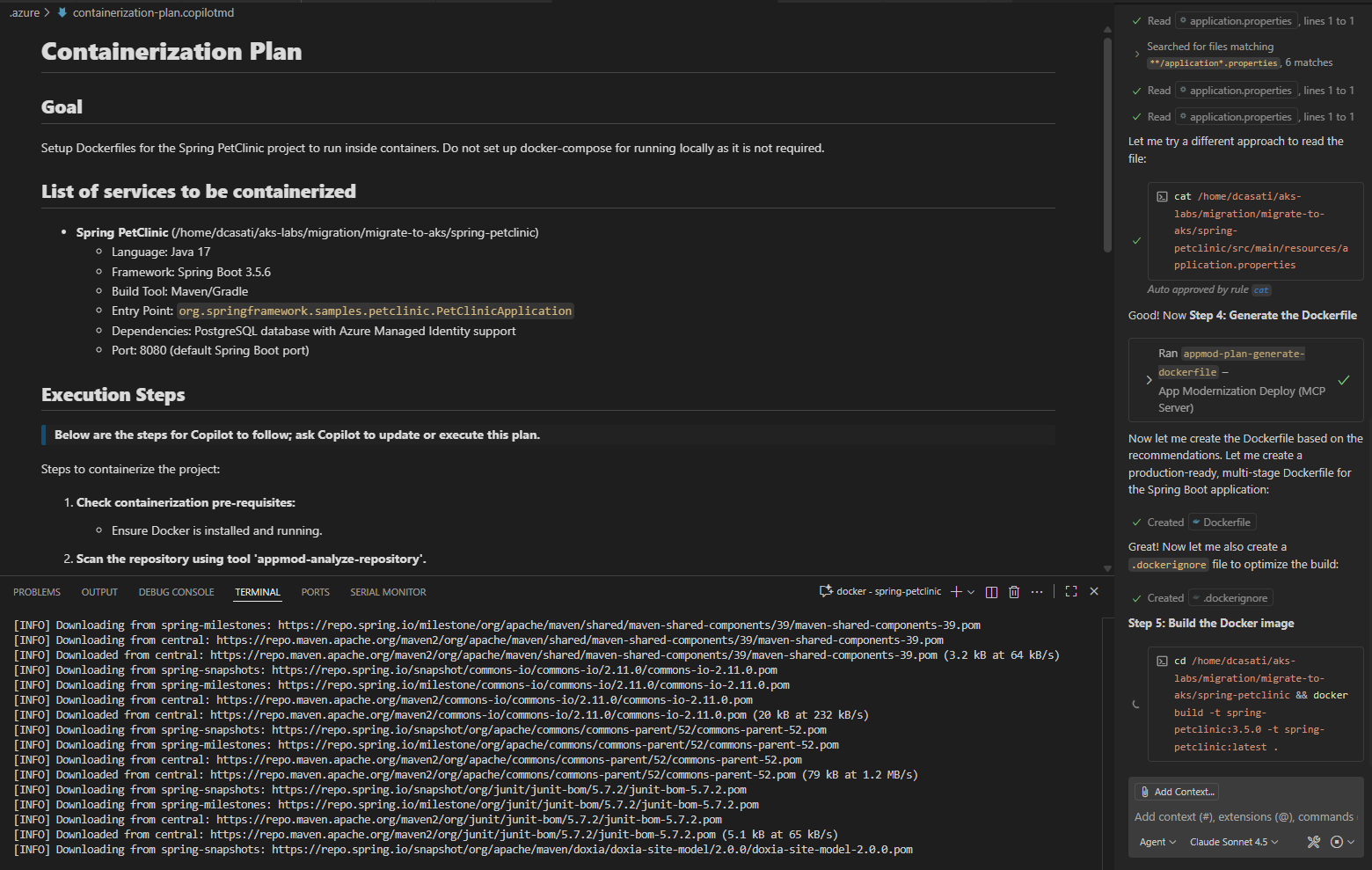Expand the appmod-plan-generate-dockerfile step details
The image size is (1372, 870).
1149,379
